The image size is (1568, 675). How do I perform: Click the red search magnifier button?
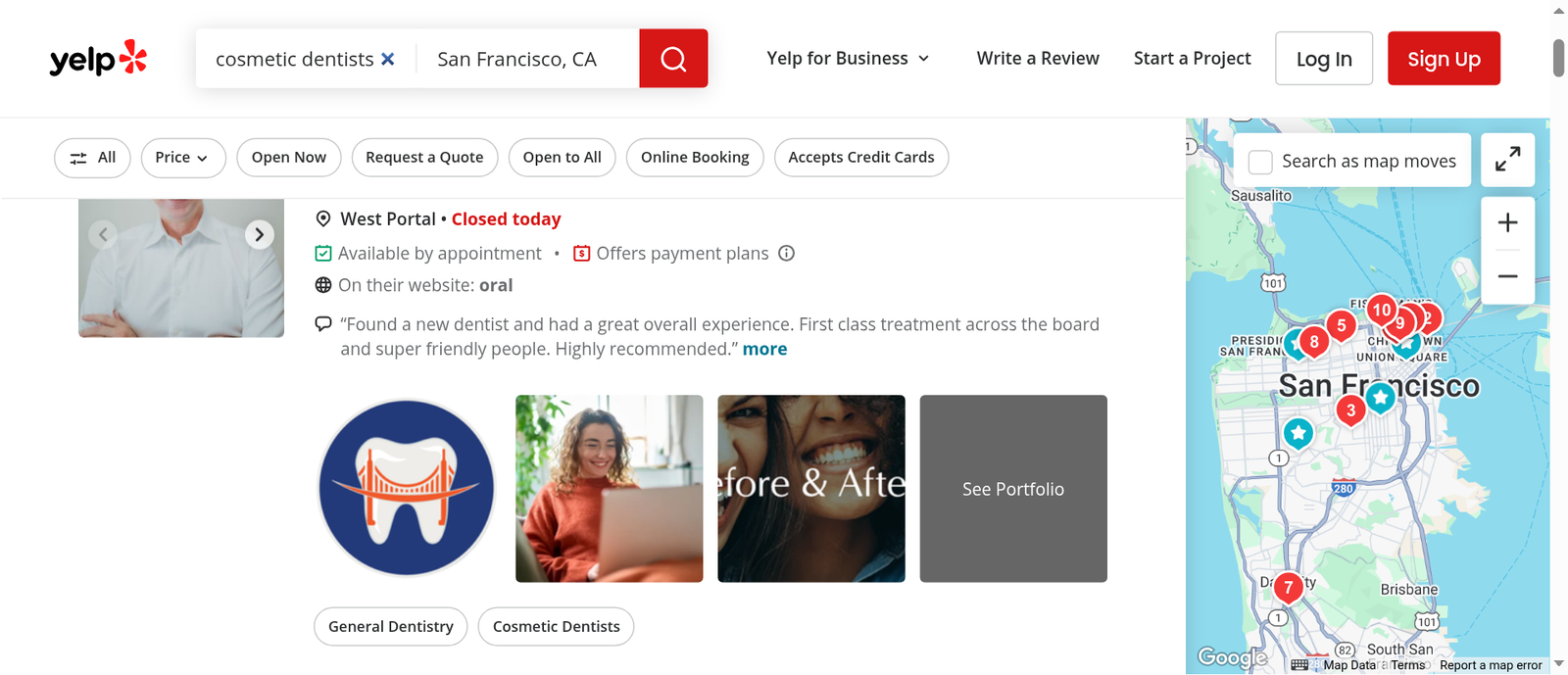[673, 59]
